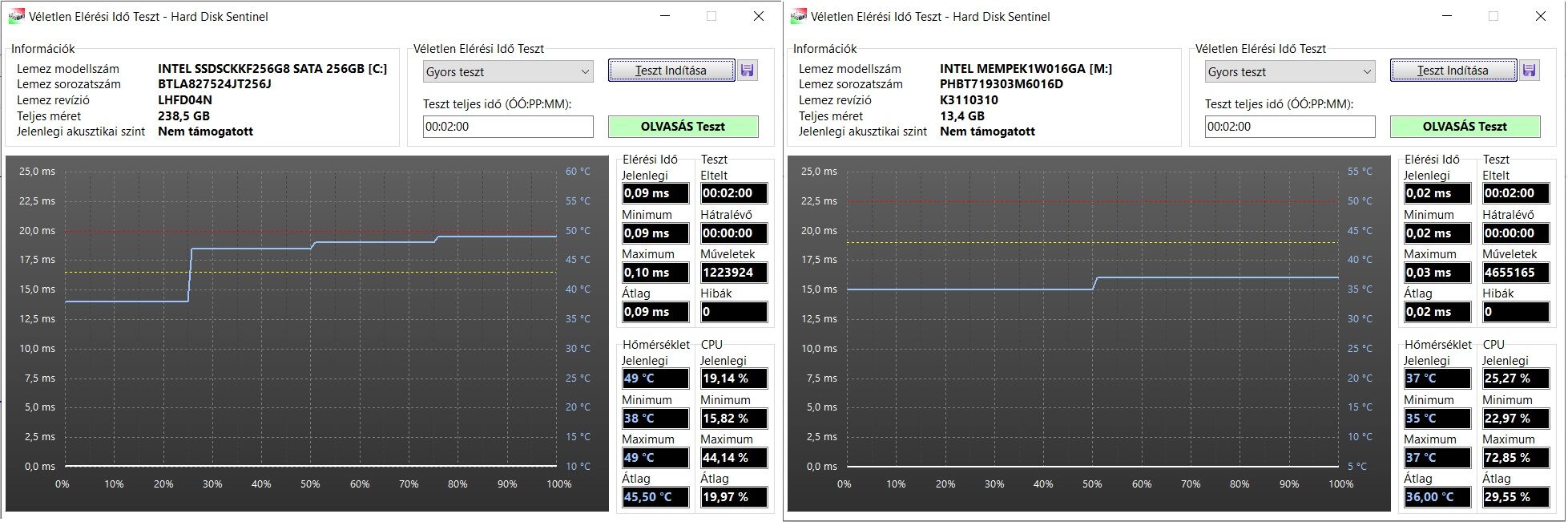1568x522 pixels.
Task: Click minimum temperature value 35 °C
Action: (x=1437, y=419)
